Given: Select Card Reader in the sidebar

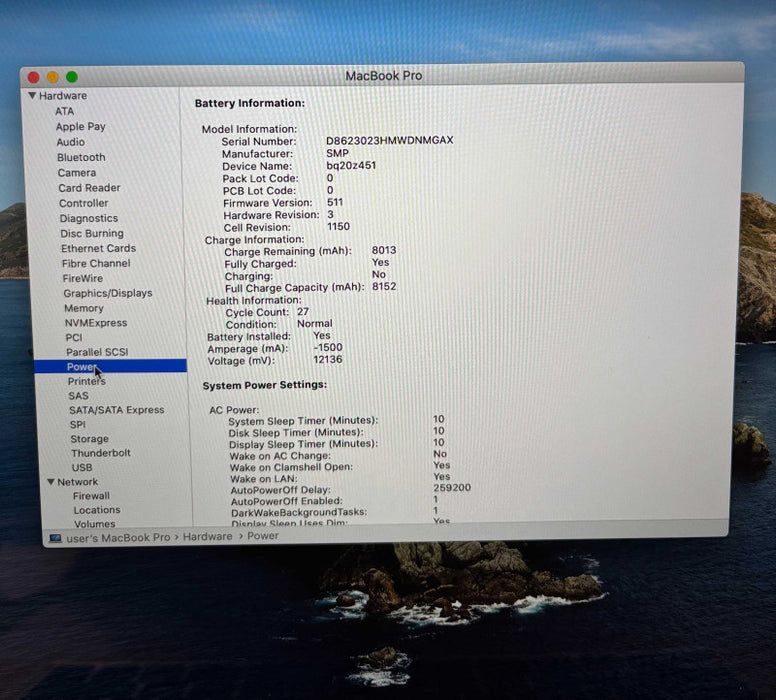Looking at the screenshot, I should coord(89,188).
